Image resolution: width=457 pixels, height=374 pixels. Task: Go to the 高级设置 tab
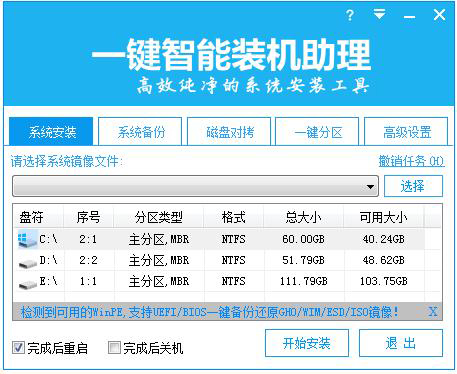(406, 131)
